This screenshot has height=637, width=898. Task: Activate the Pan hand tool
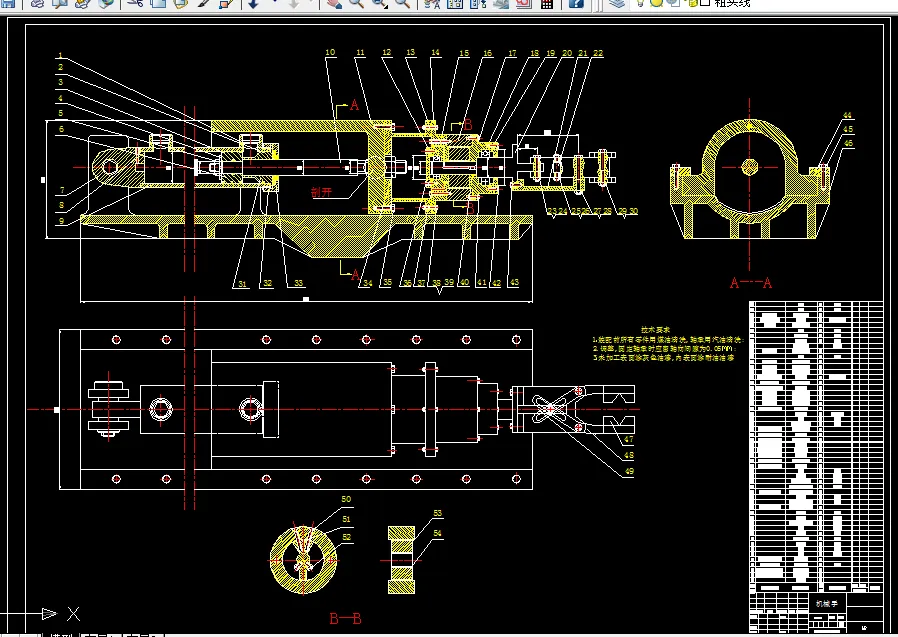pyautogui.click(x=334, y=3)
